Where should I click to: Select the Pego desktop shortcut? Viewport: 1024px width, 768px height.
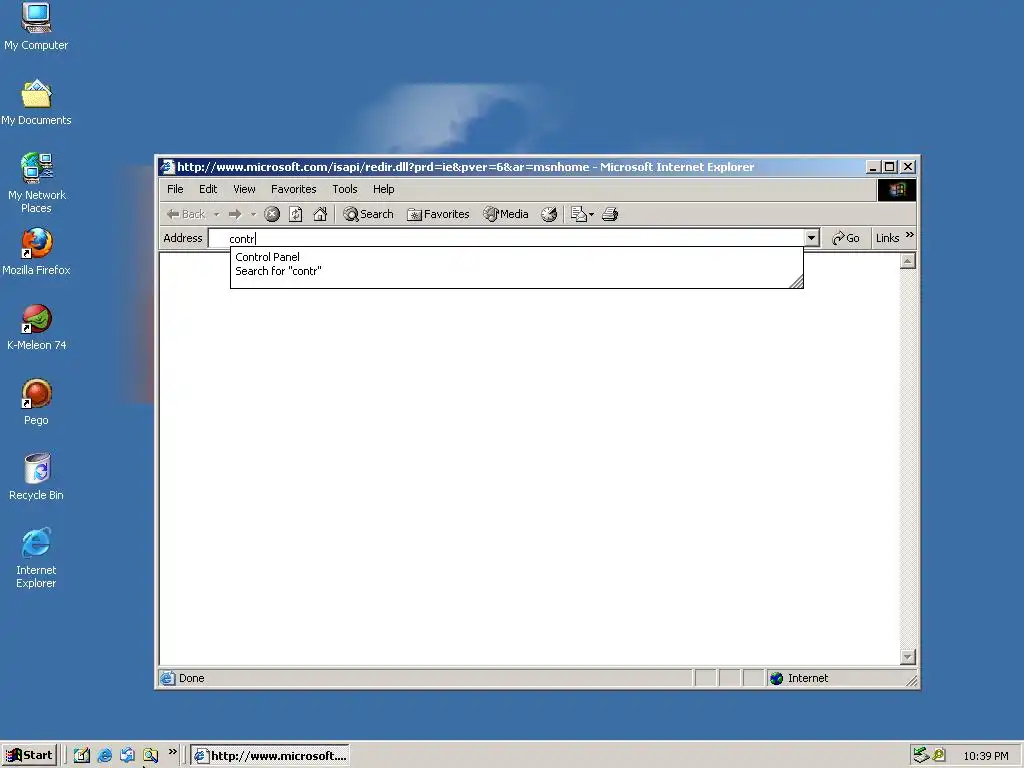click(36, 402)
